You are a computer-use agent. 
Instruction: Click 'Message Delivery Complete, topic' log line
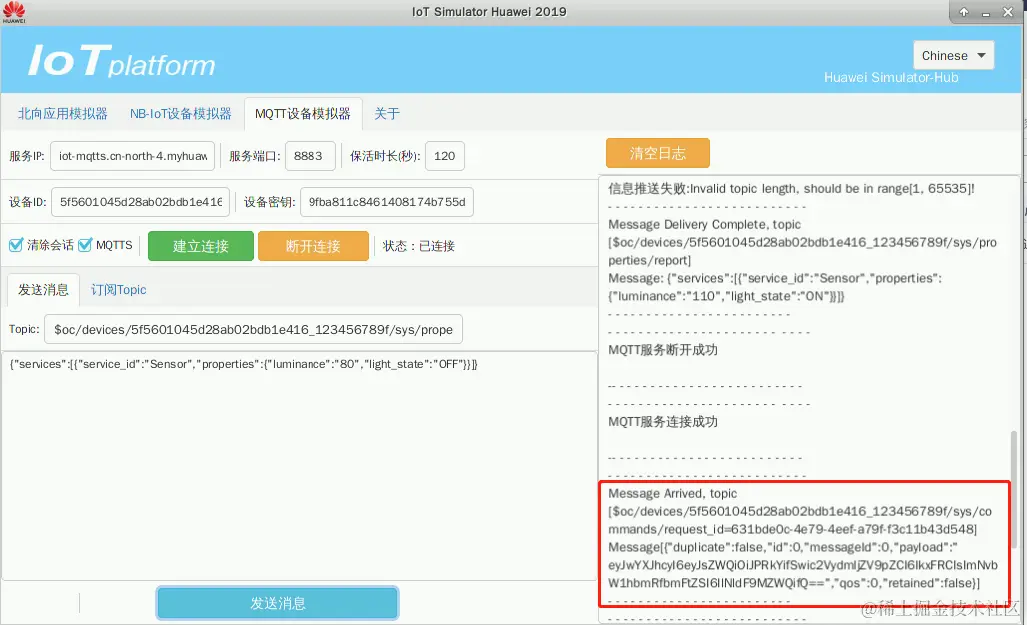click(x=704, y=224)
